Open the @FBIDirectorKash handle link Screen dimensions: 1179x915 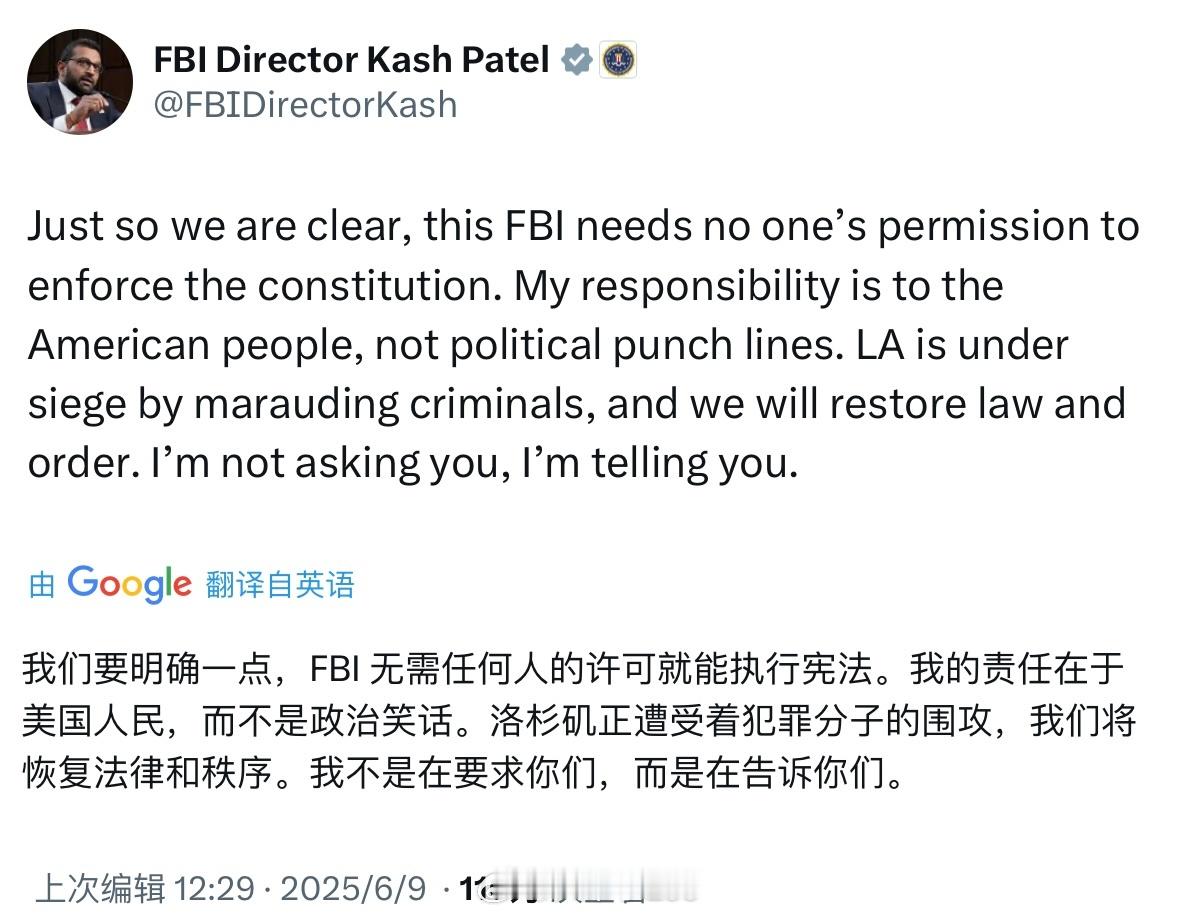point(305,105)
